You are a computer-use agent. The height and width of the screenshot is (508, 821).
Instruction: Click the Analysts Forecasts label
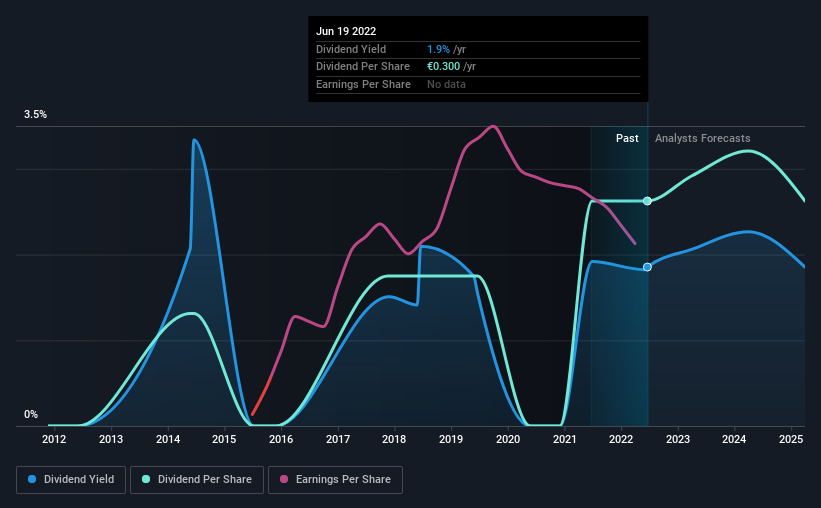click(703, 138)
